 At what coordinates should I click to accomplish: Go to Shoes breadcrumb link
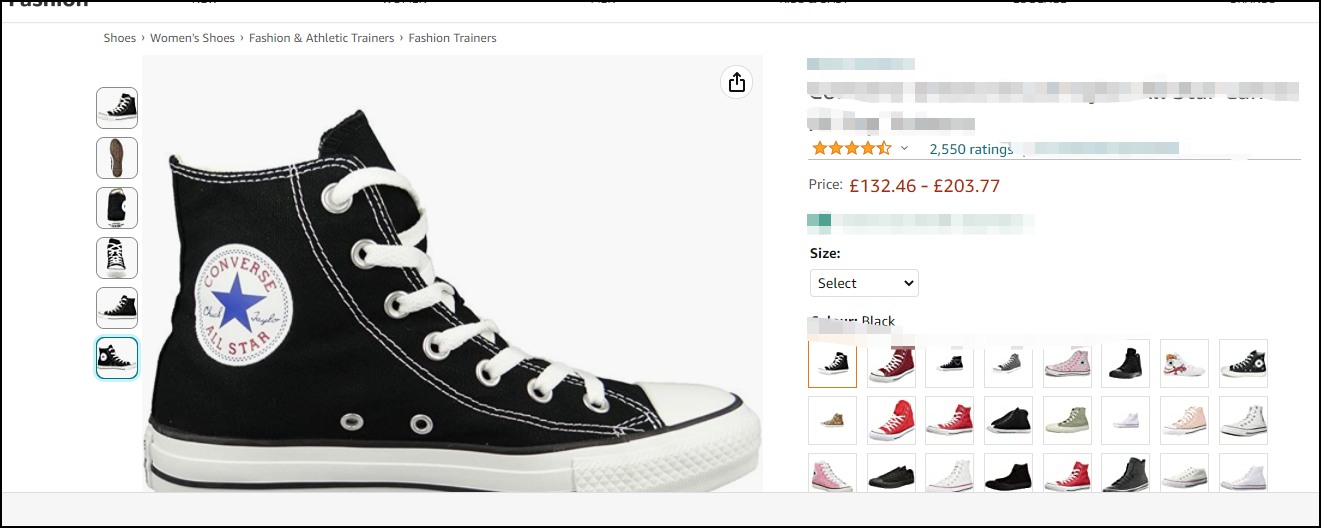pyautogui.click(x=119, y=38)
